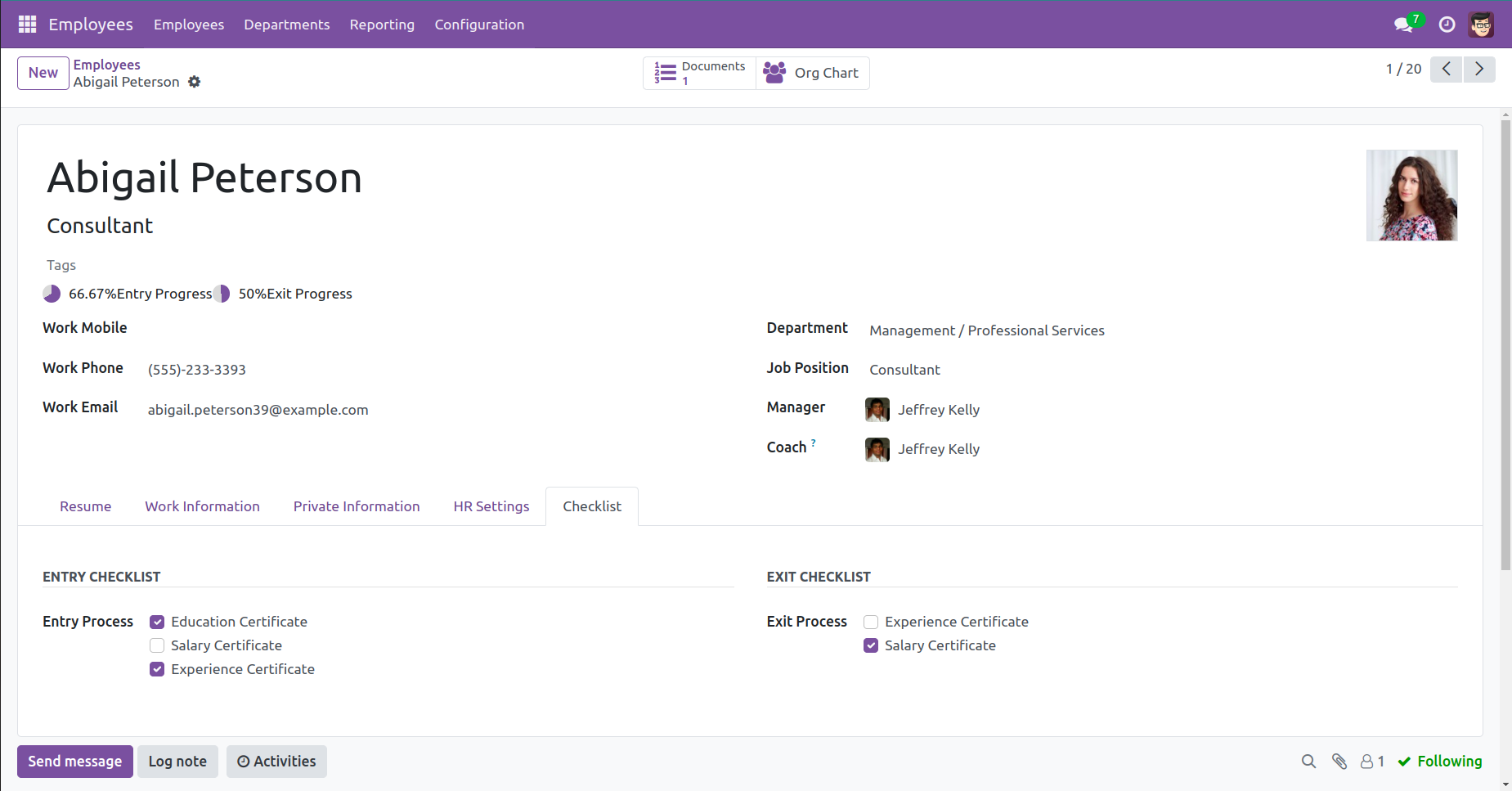The width and height of the screenshot is (1512, 791).
Task: Open Job Position dropdown field
Action: point(1161,370)
